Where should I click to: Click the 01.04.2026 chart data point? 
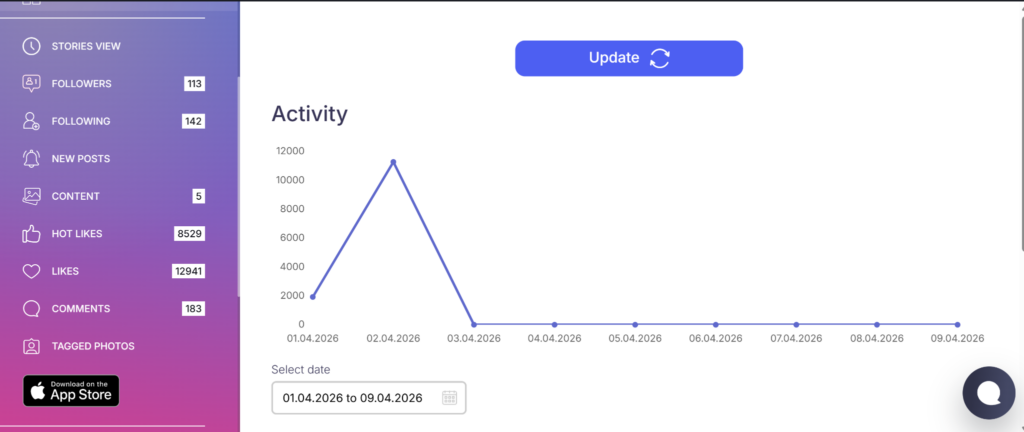(312, 297)
